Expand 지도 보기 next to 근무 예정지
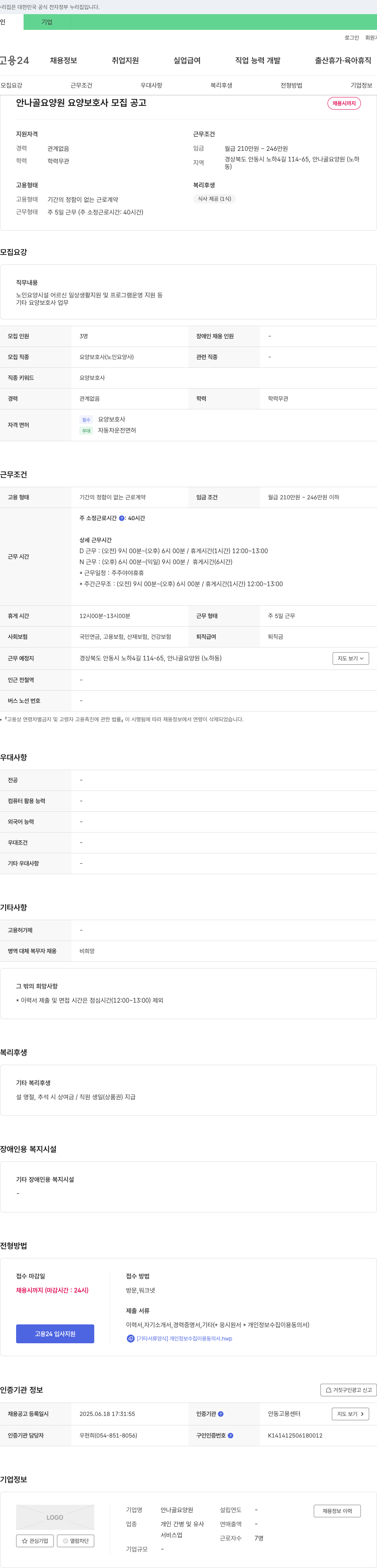The height and width of the screenshot is (1568, 377). [x=351, y=658]
